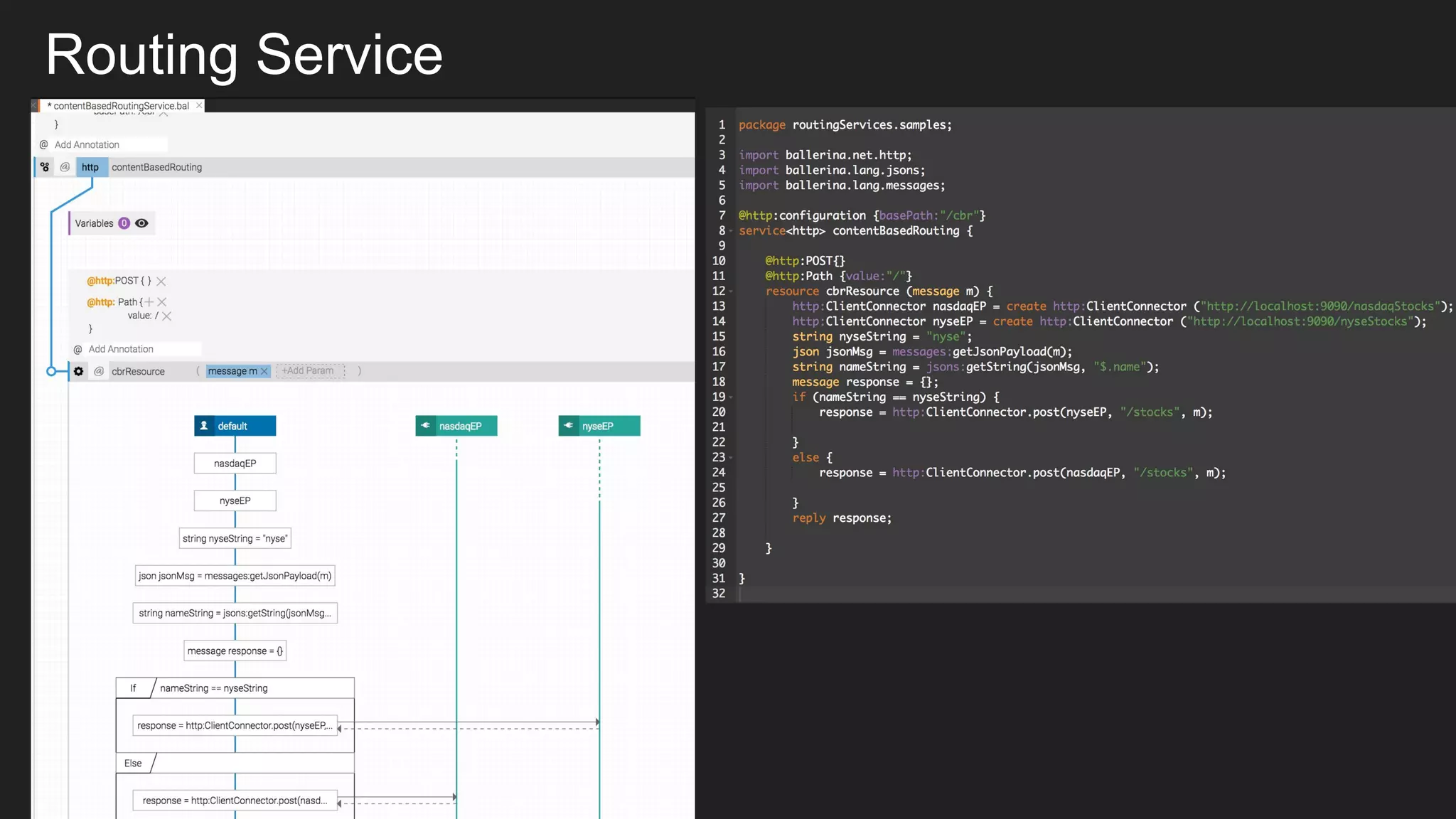Select the contentBasedRoutingService.bal tab

coord(122,106)
